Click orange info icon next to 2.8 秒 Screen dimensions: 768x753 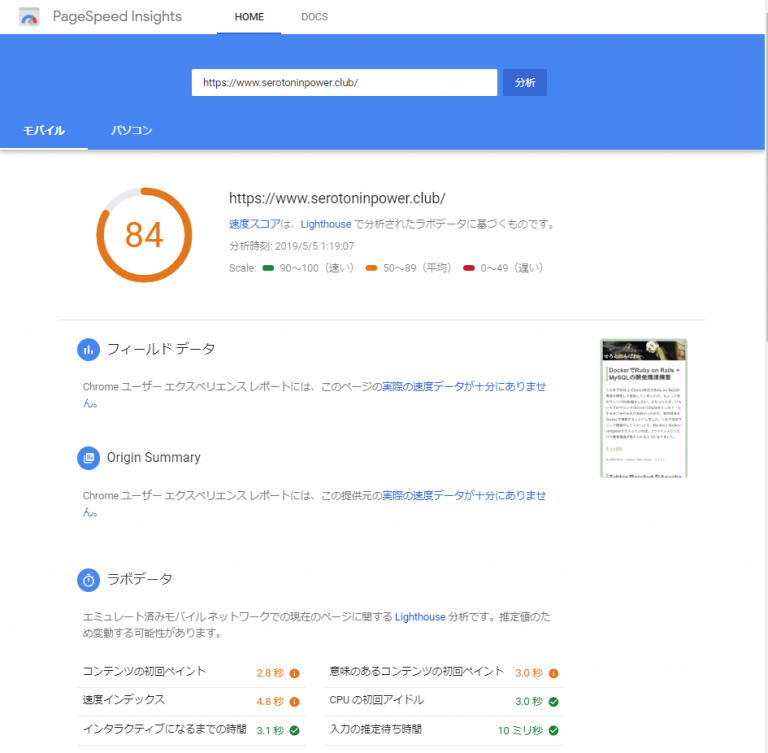[x=294, y=673]
